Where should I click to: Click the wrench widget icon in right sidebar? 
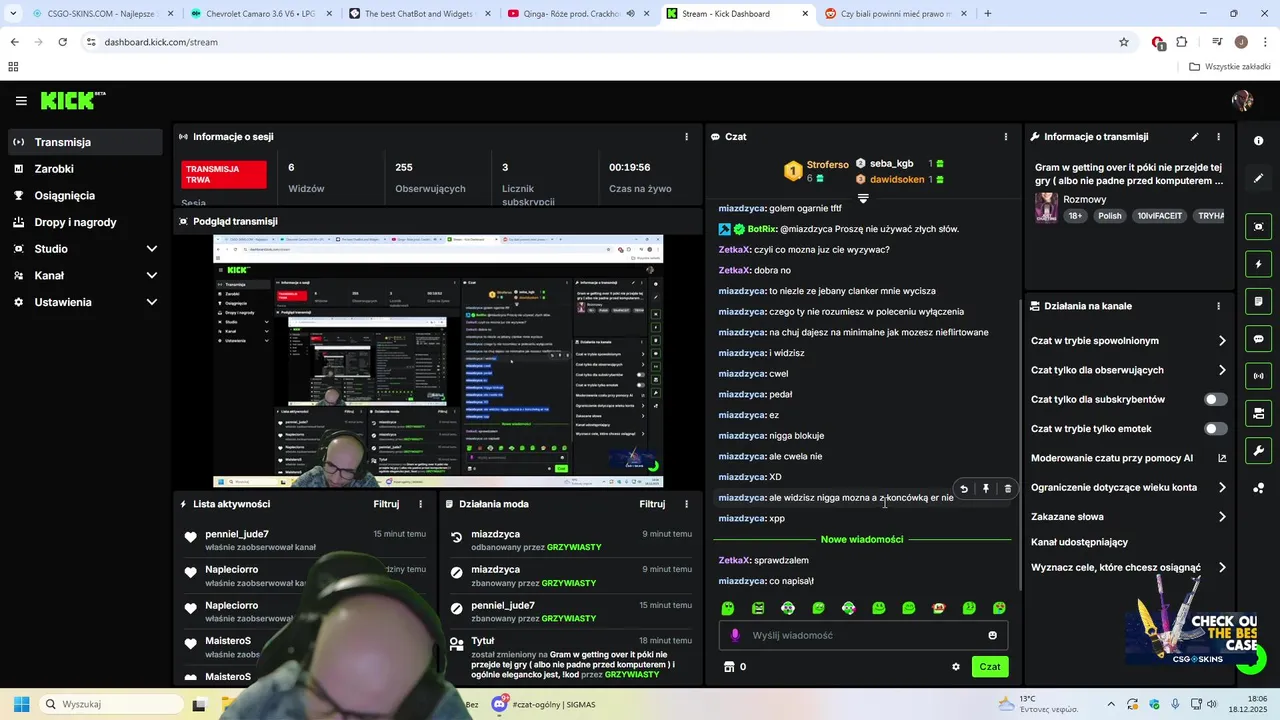coord(1258,451)
